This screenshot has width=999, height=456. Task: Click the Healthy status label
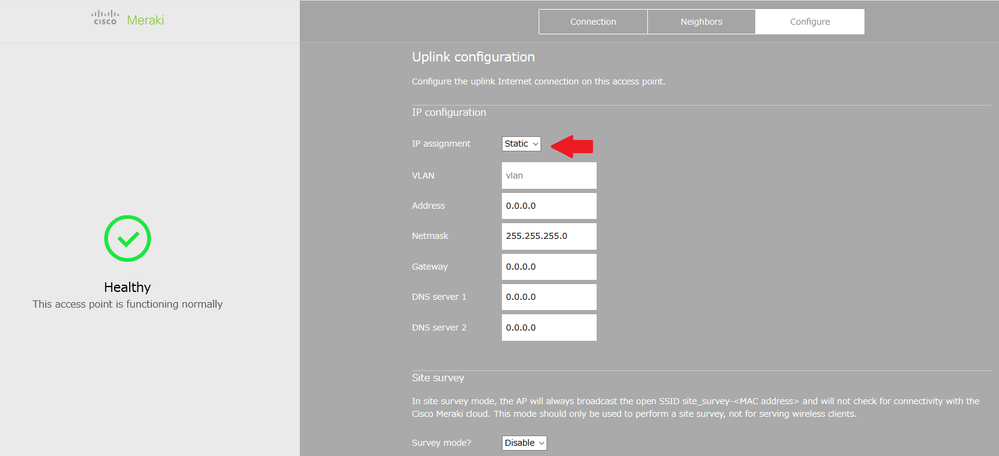pos(127,287)
